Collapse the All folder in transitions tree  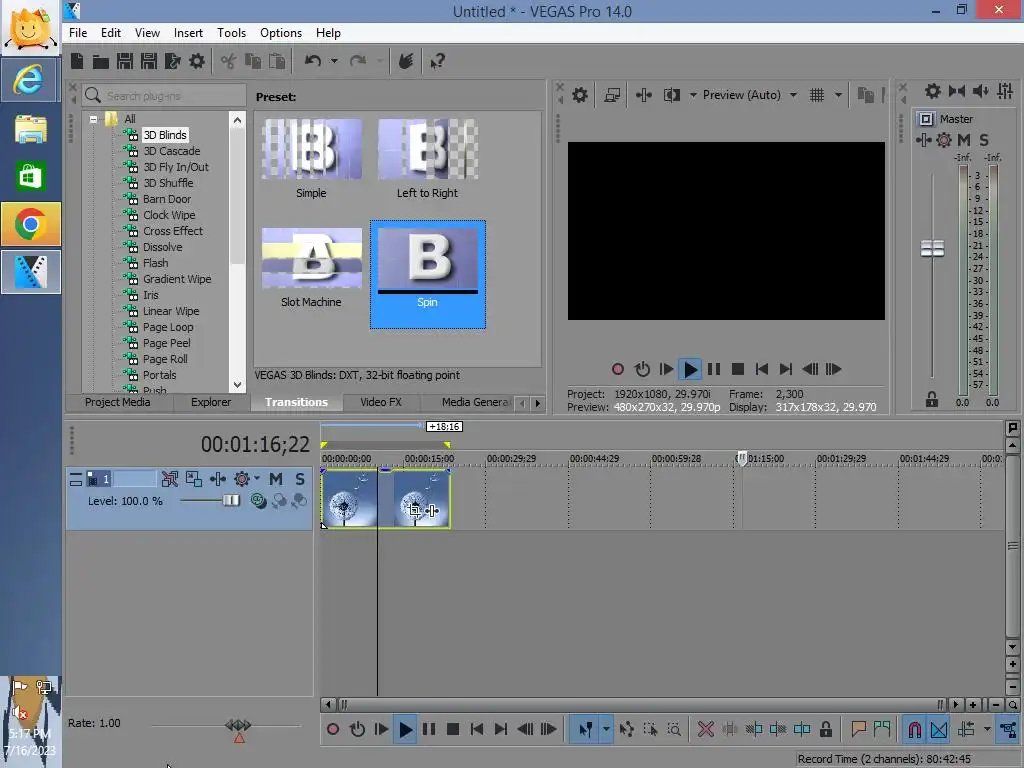[93, 119]
